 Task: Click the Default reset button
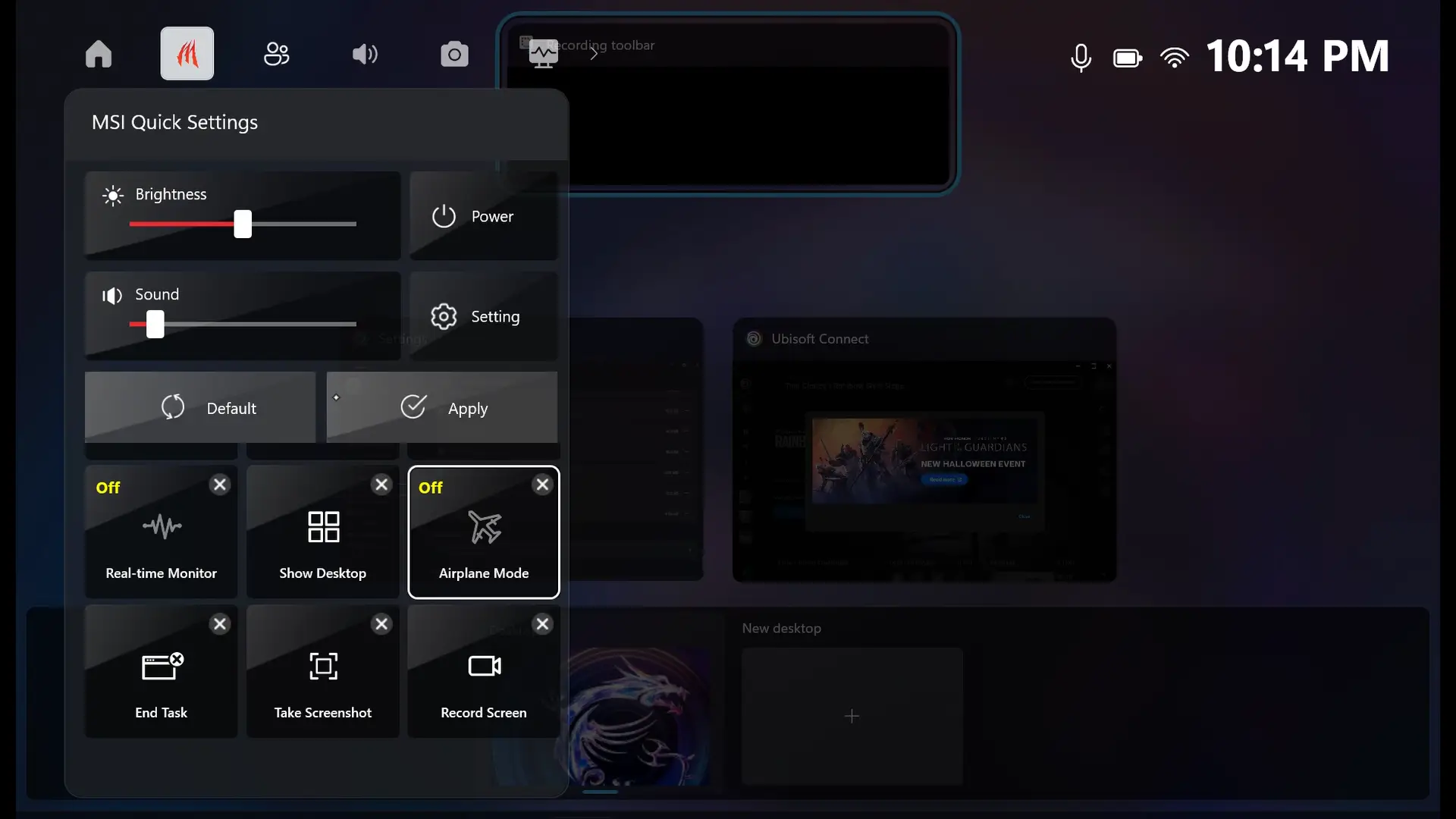pos(200,408)
